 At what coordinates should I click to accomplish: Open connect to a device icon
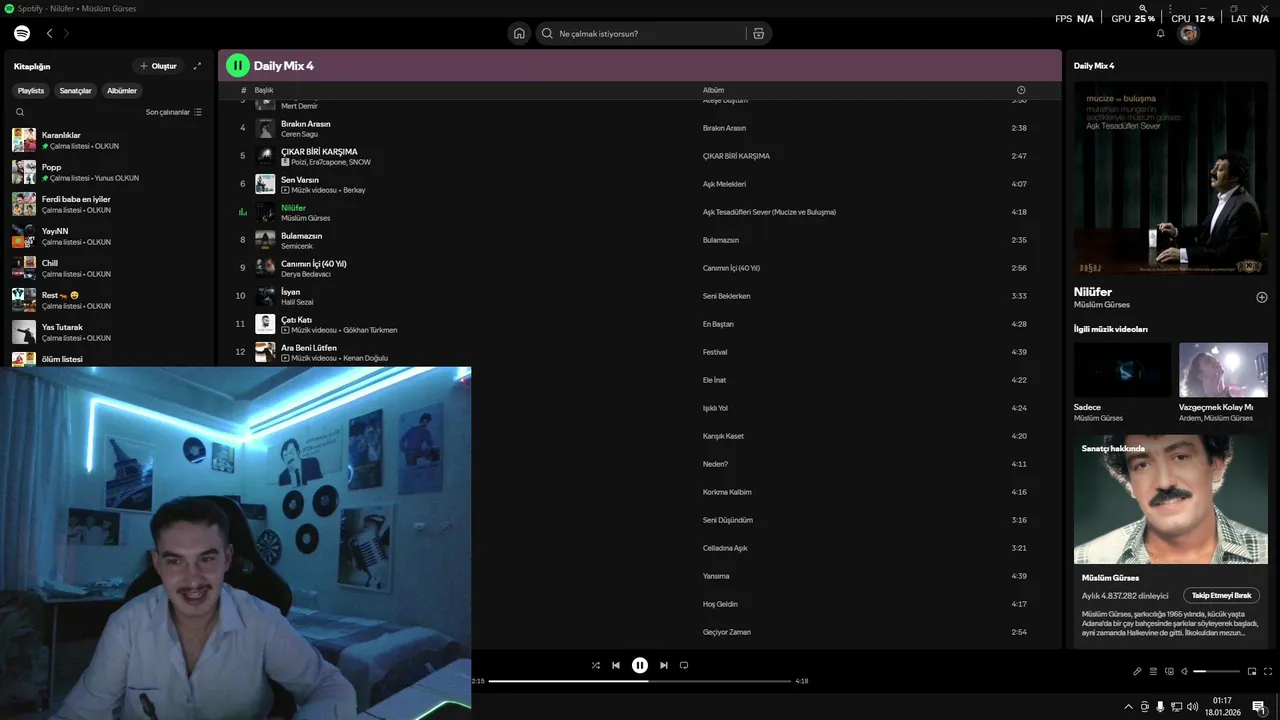point(1169,671)
